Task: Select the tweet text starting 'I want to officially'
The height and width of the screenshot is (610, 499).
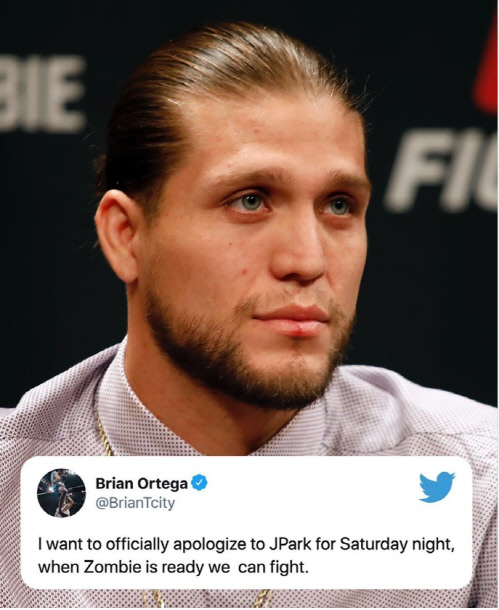Action: [246, 556]
